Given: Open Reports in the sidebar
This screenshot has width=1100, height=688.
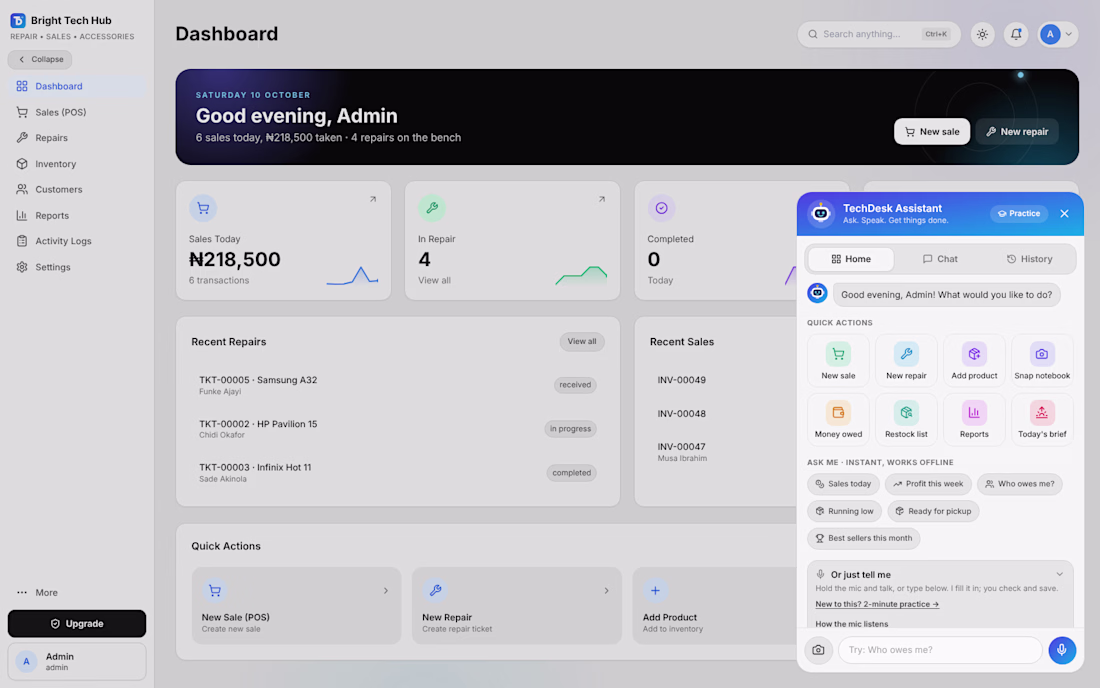Looking at the screenshot, I should click(x=77, y=215).
